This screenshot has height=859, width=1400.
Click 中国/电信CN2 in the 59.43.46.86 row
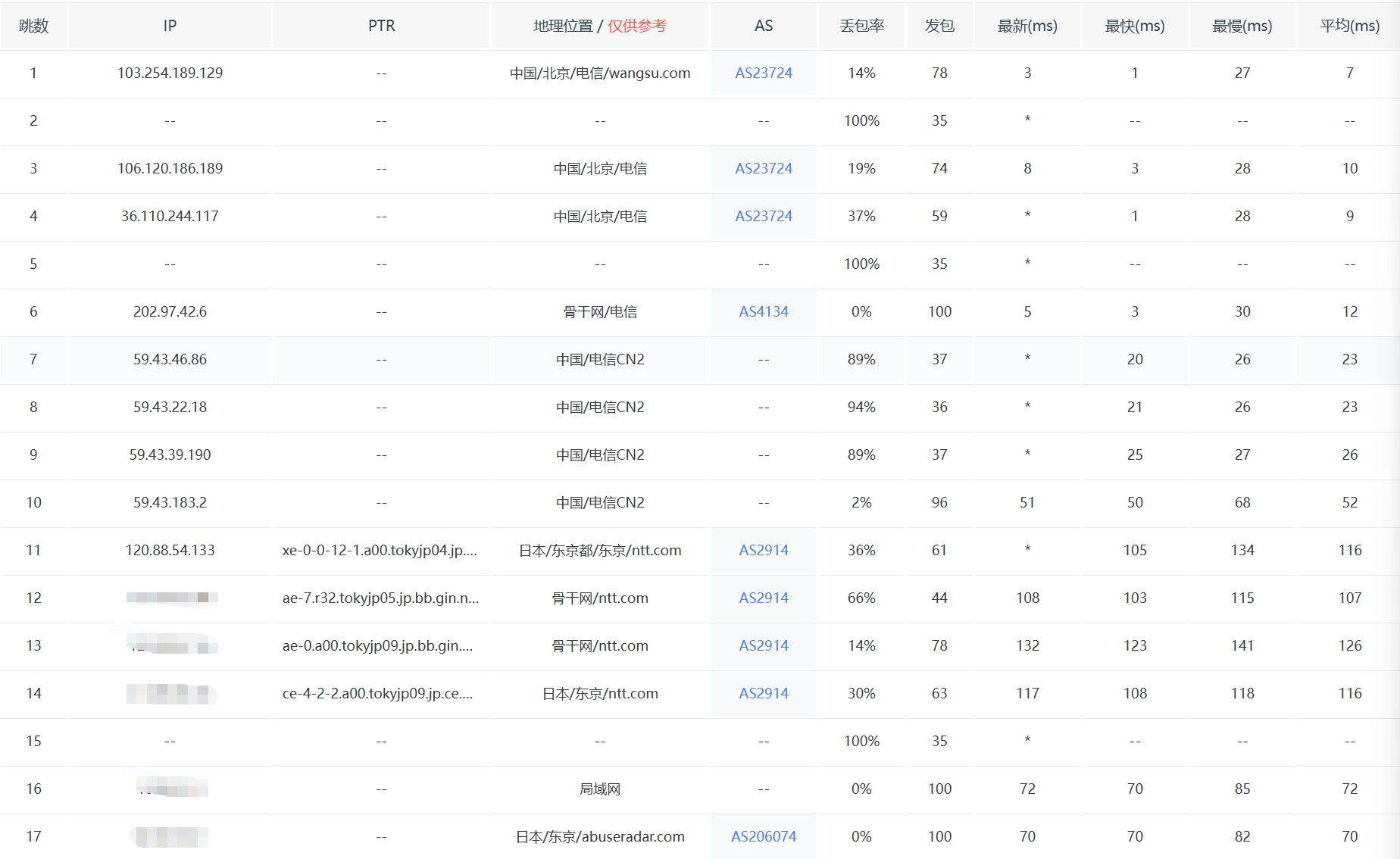tap(600, 359)
